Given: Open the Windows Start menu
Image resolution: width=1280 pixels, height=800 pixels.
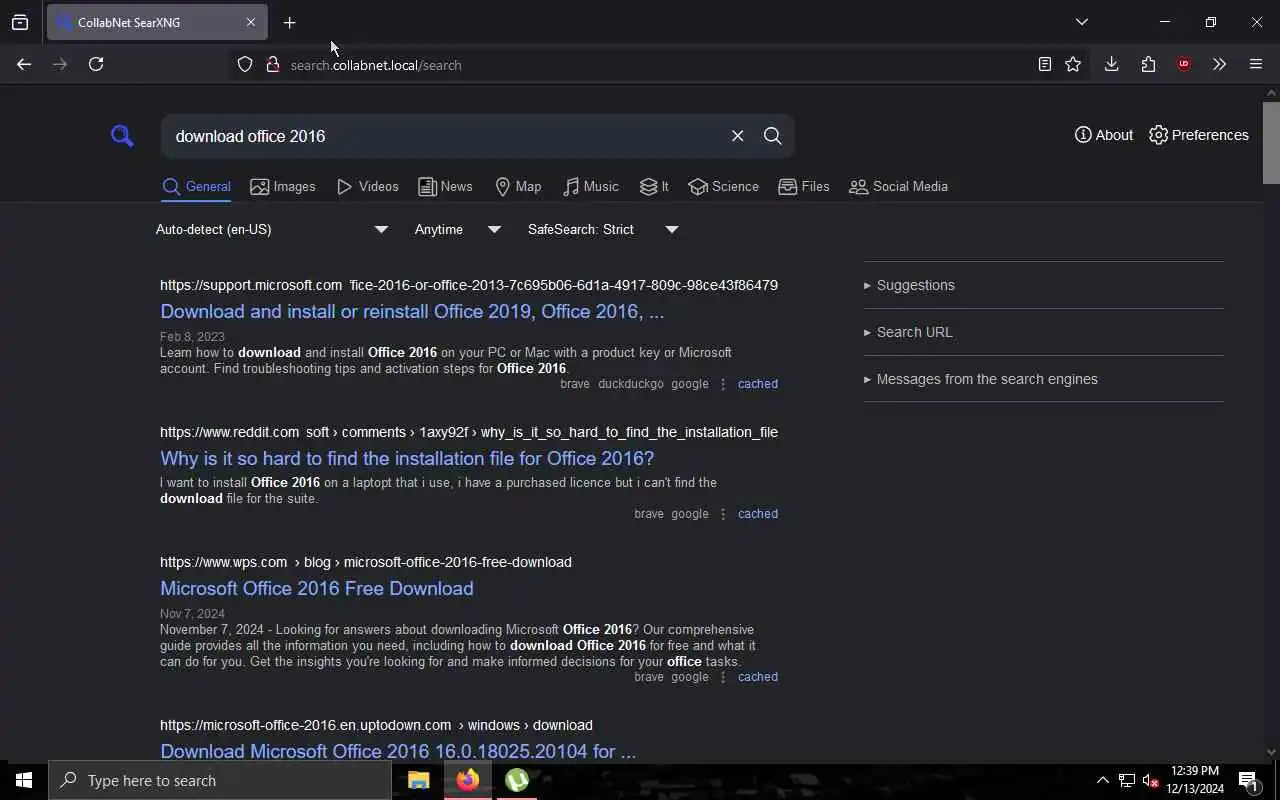Looking at the screenshot, I should point(24,780).
